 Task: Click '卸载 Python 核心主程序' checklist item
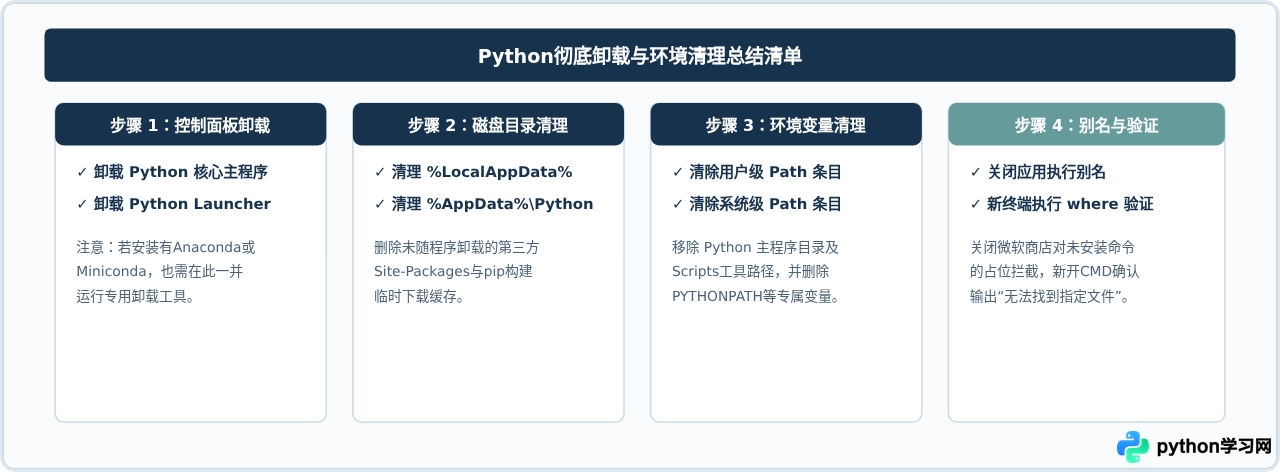[172, 172]
